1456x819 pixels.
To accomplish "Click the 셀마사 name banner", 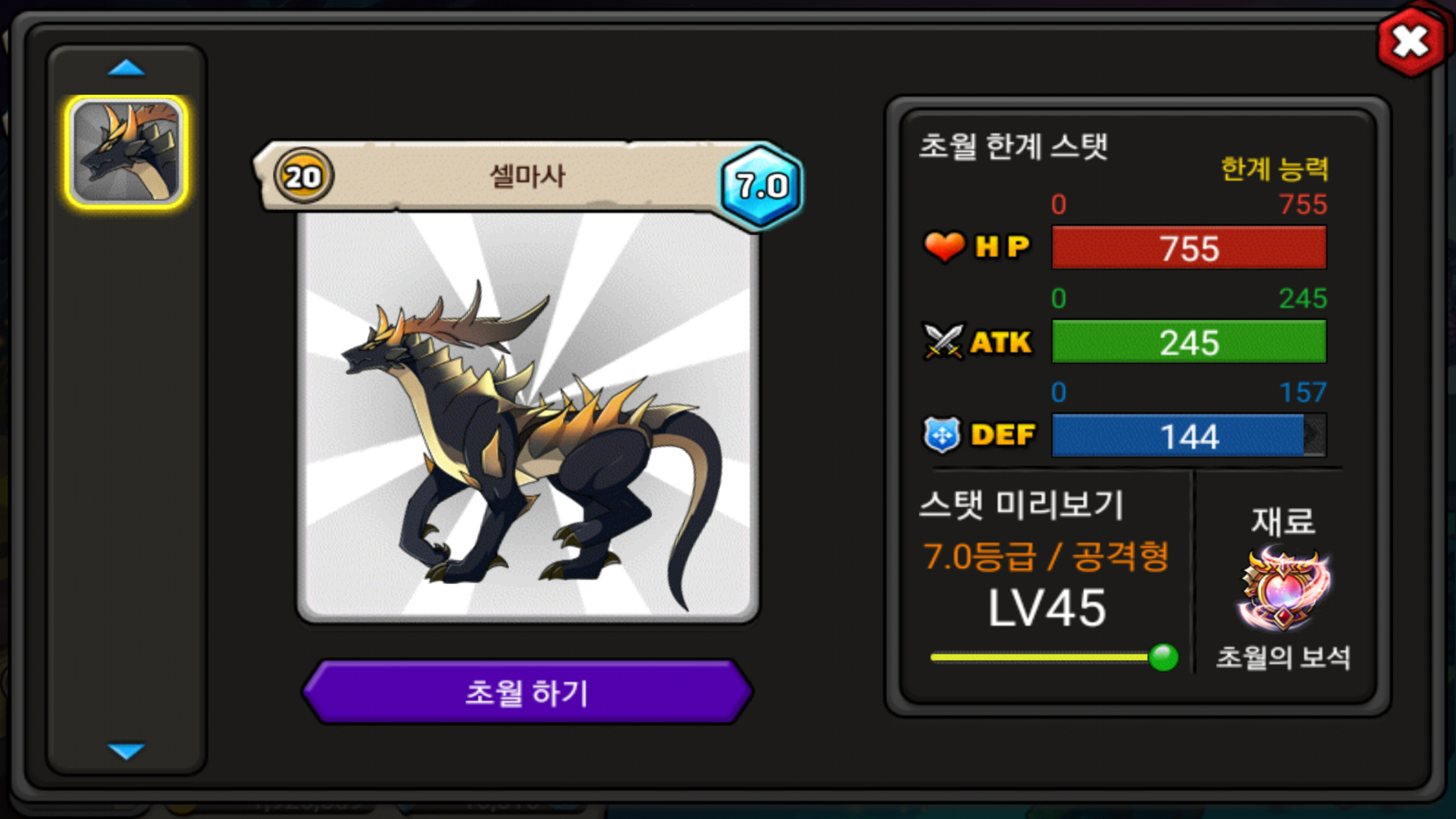I will [527, 176].
